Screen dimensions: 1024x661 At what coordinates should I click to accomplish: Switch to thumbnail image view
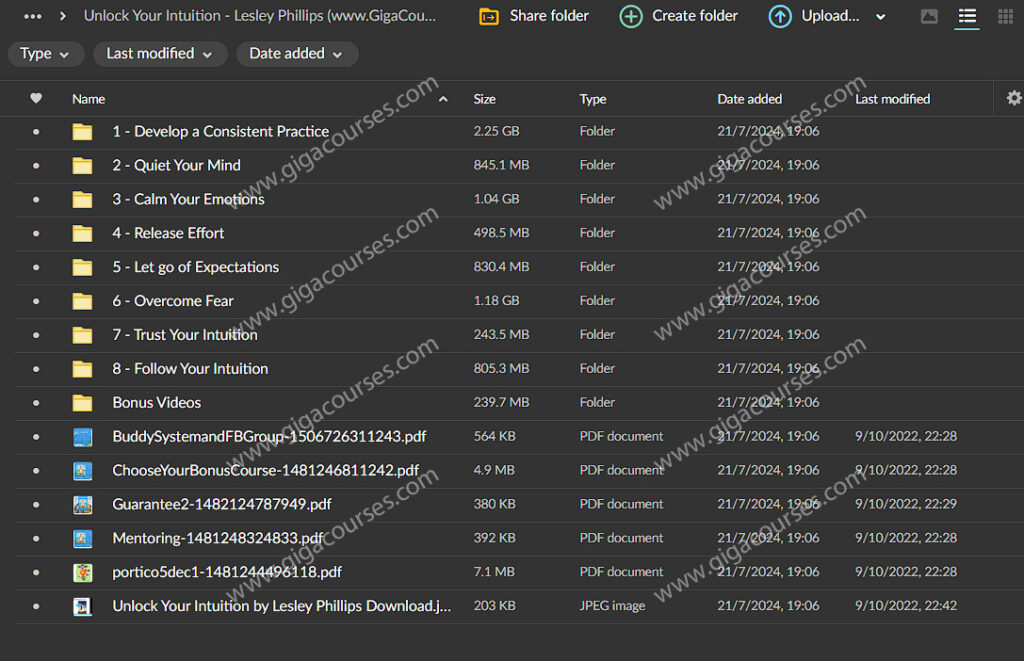[x=929, y=16]
